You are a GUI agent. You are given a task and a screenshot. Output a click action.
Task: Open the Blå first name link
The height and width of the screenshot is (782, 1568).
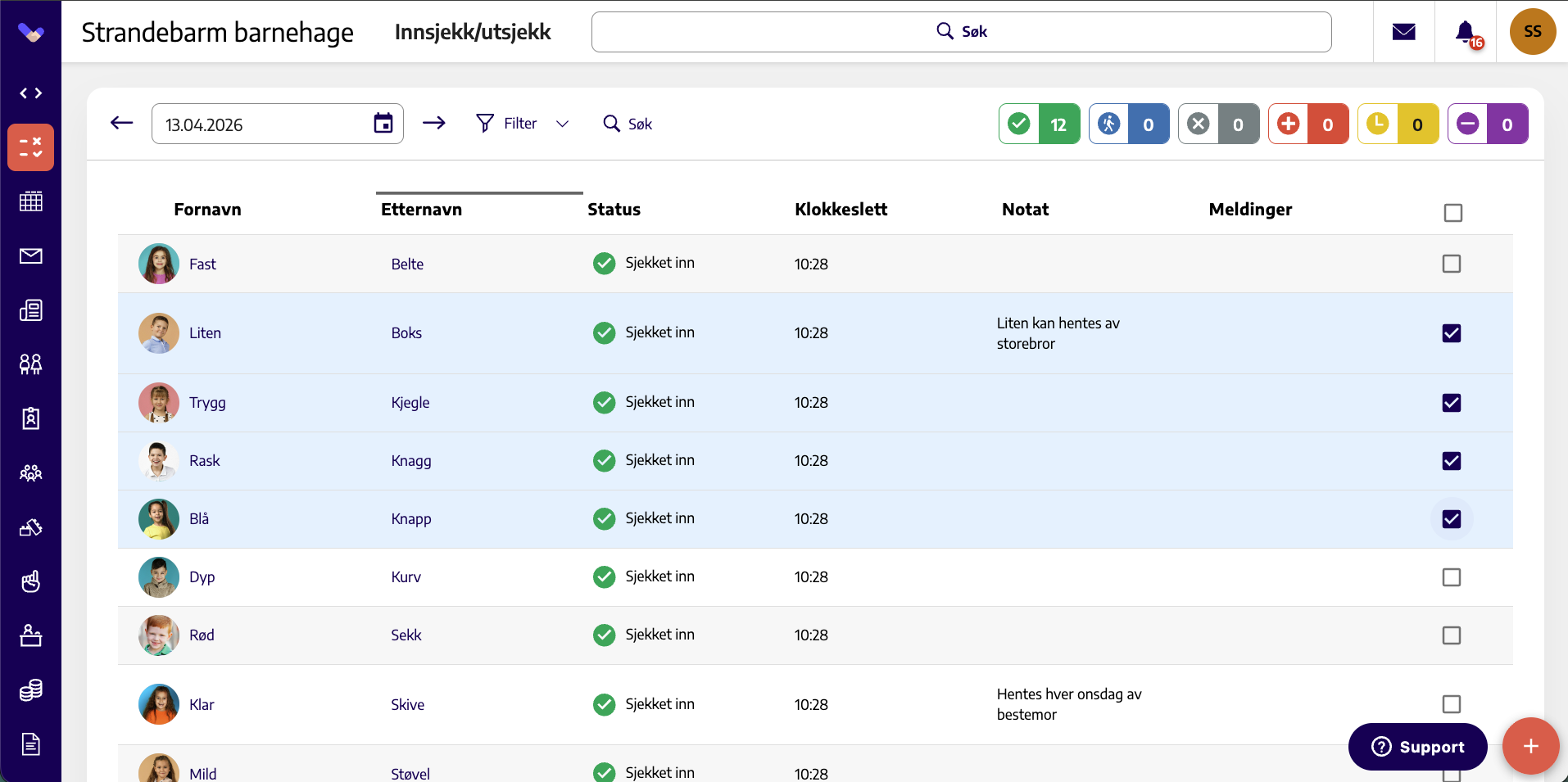coord(199,519)
